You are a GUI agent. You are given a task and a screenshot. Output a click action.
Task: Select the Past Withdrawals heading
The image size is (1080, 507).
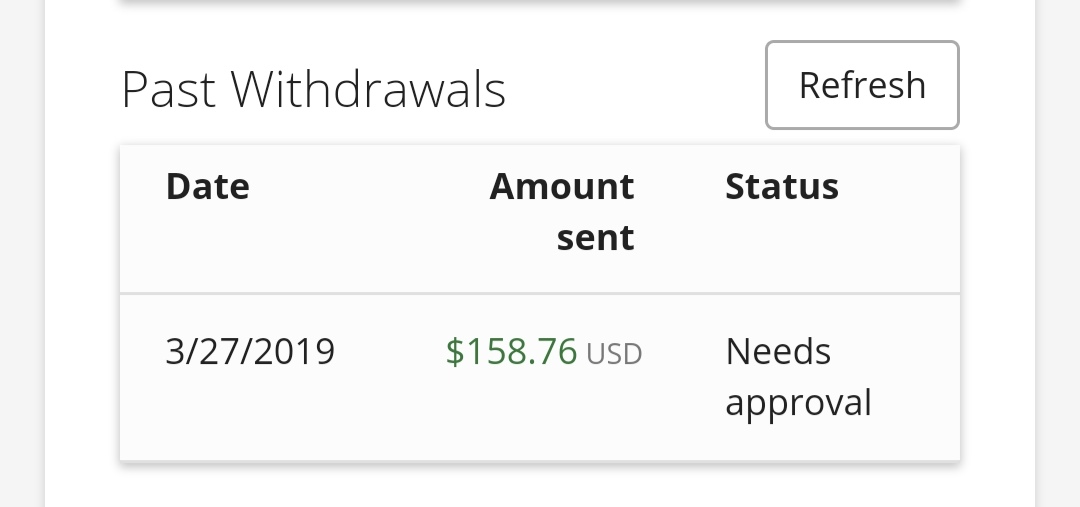313,89
